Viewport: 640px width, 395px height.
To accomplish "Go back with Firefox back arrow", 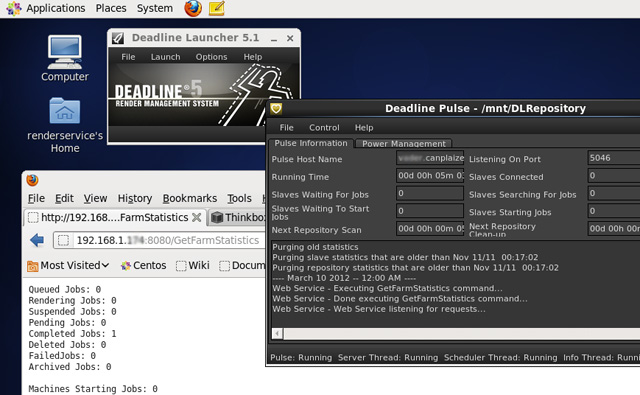I will point(37,240).
